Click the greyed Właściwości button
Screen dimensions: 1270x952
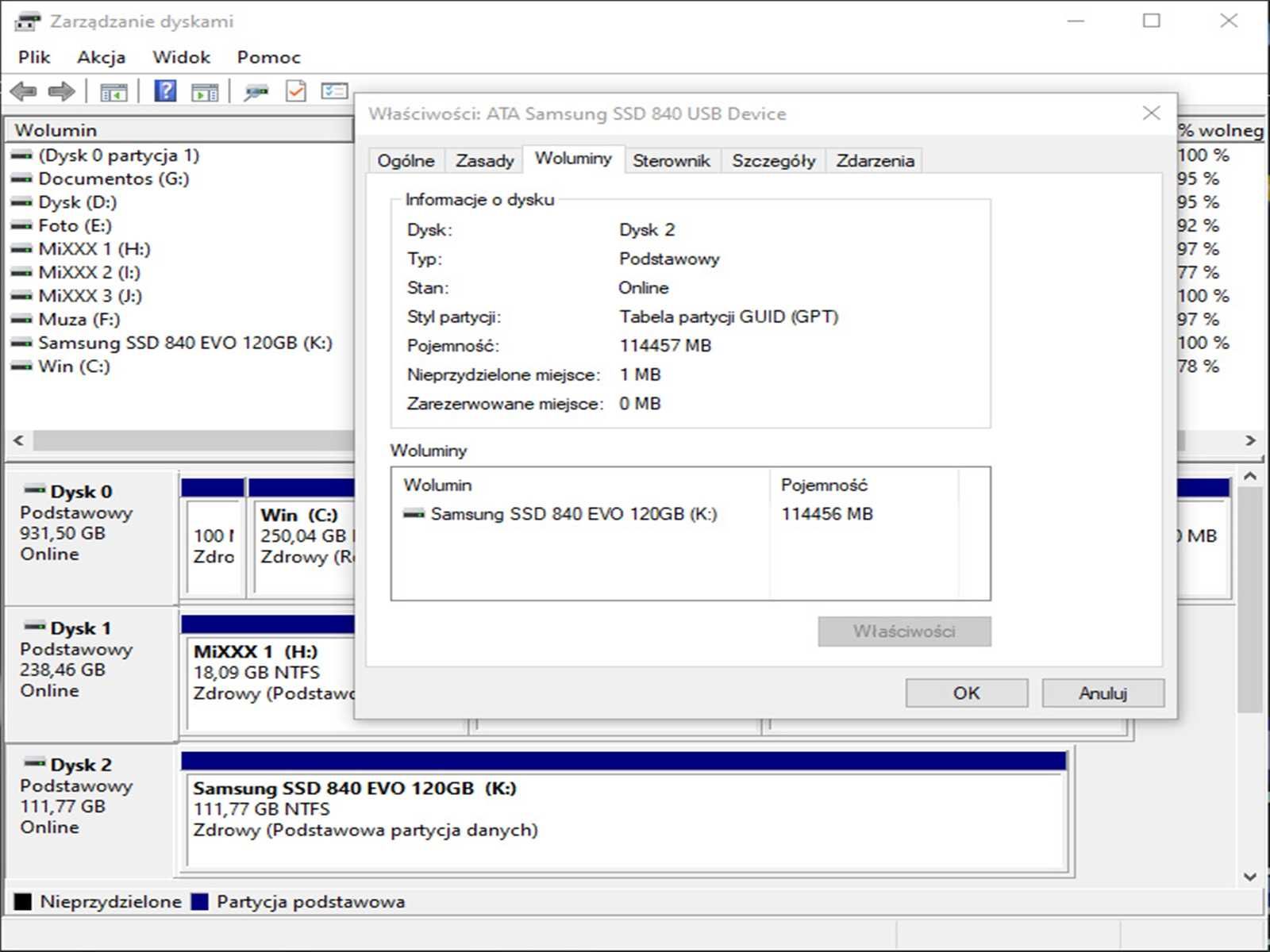tap(905, 631)
